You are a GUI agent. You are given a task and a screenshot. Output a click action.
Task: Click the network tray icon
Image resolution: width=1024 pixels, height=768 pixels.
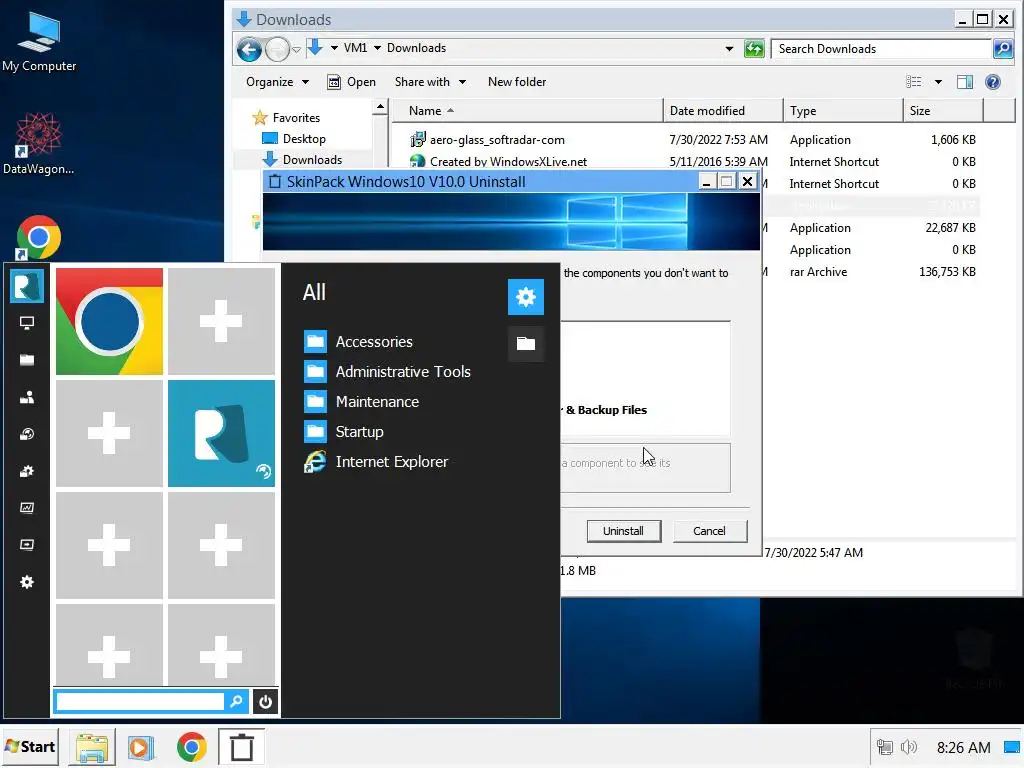[884, 747]
